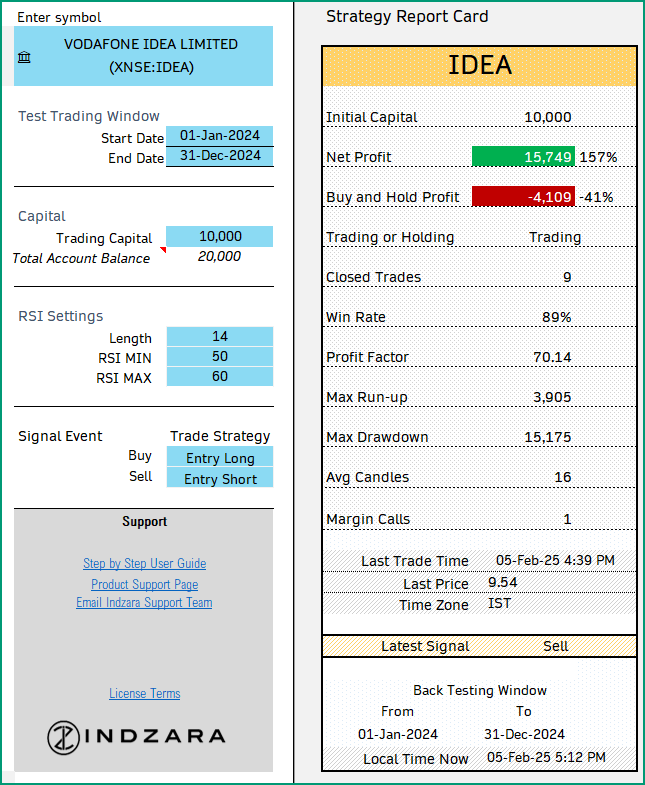The image size is (645, 785).
Task: Click Last Trade Time 05-Feb-25 4:39 PM
Action: 555,560
